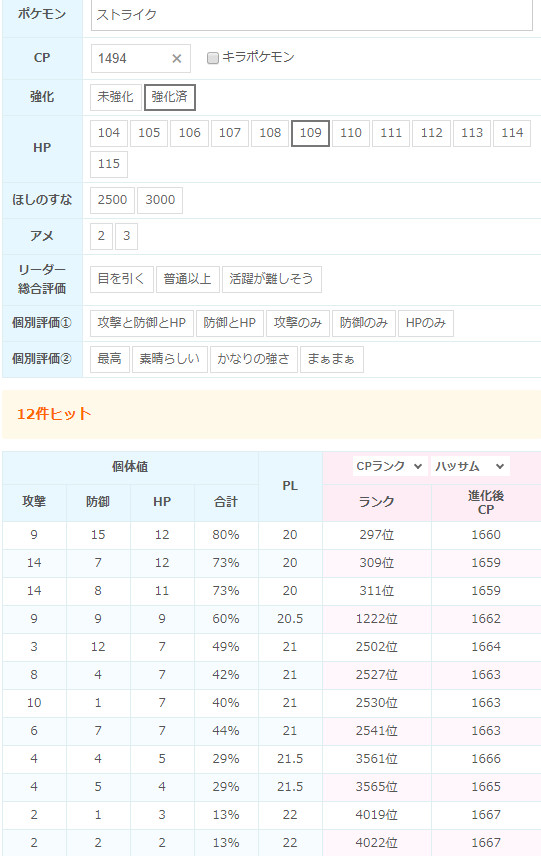Click the 2527位 rank cell
This screenshot has width=541, height=856.
click(x=377, y=675)
